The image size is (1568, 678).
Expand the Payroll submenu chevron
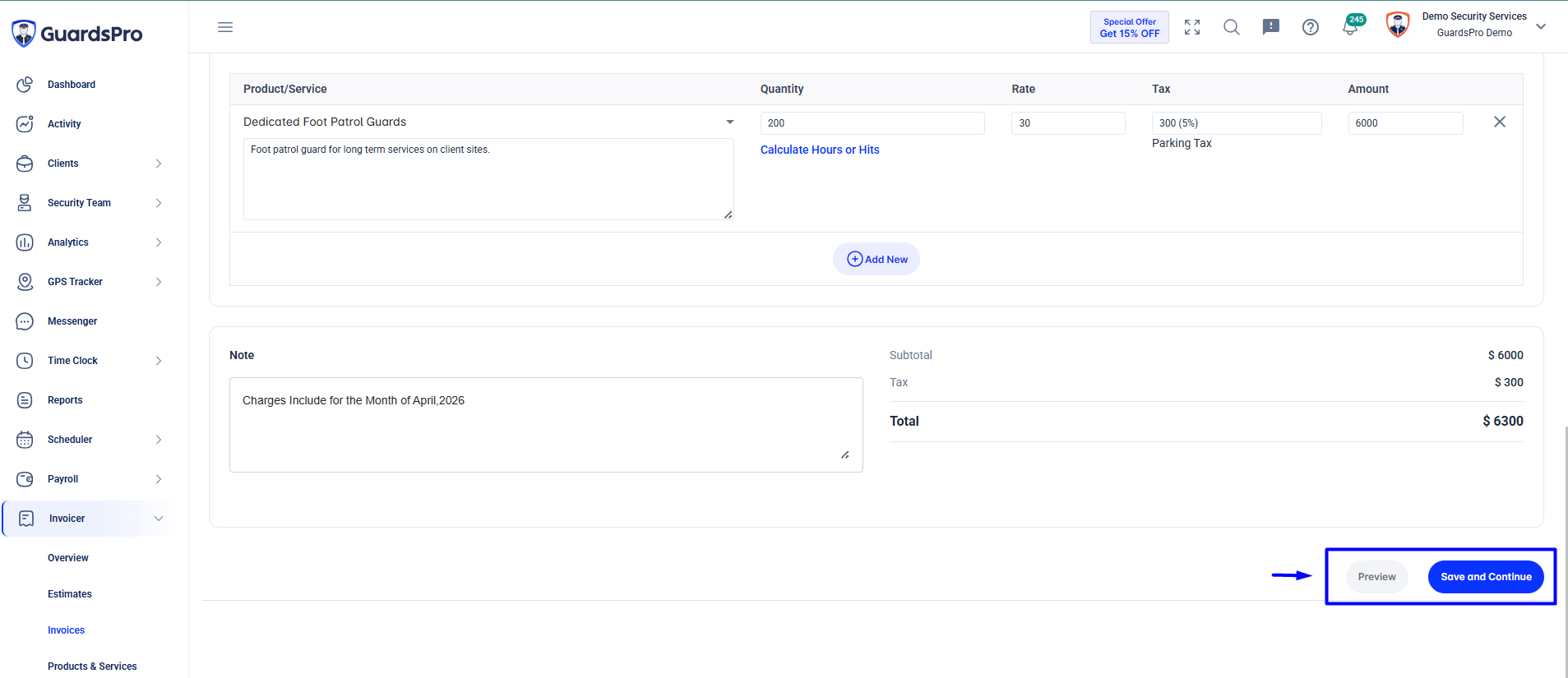(159, 479)
